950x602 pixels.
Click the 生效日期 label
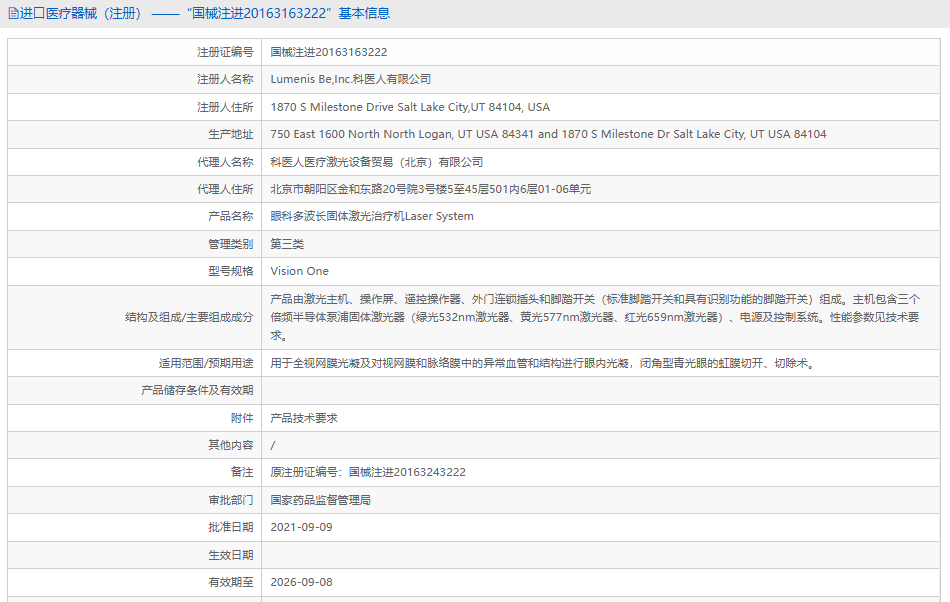click(230, 555)
